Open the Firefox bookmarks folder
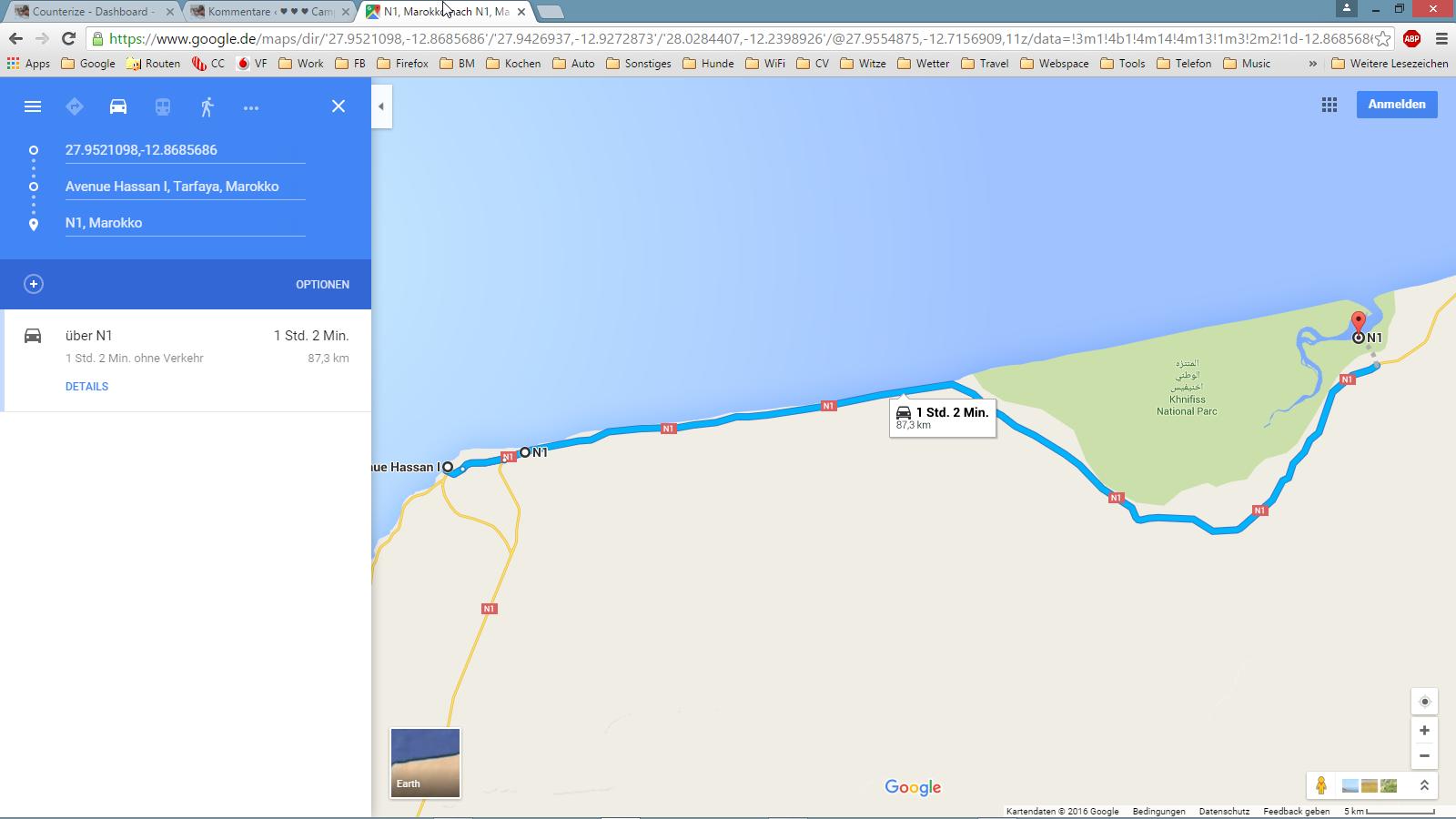1456x819 pixels. pos(402,64)
